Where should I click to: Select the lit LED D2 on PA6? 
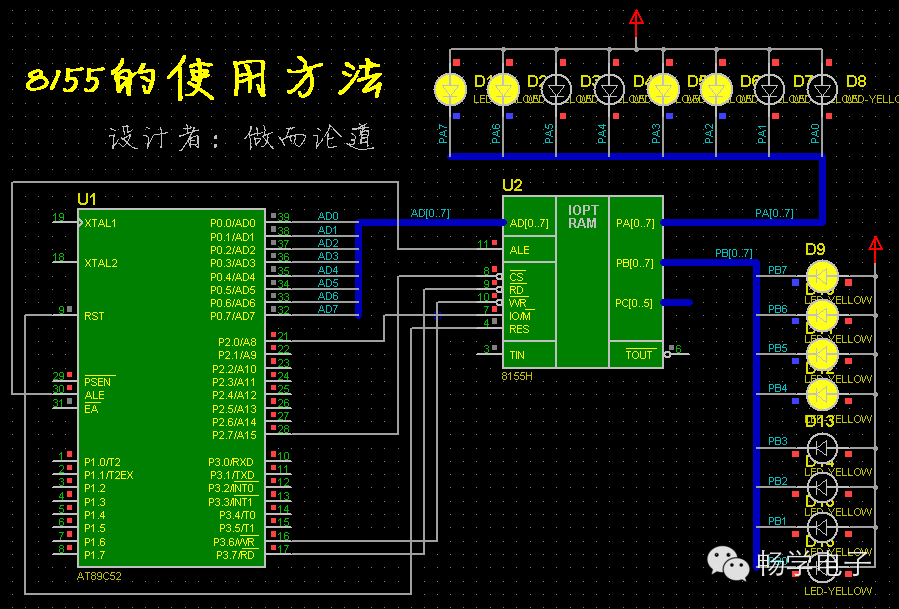click(503, 90)
